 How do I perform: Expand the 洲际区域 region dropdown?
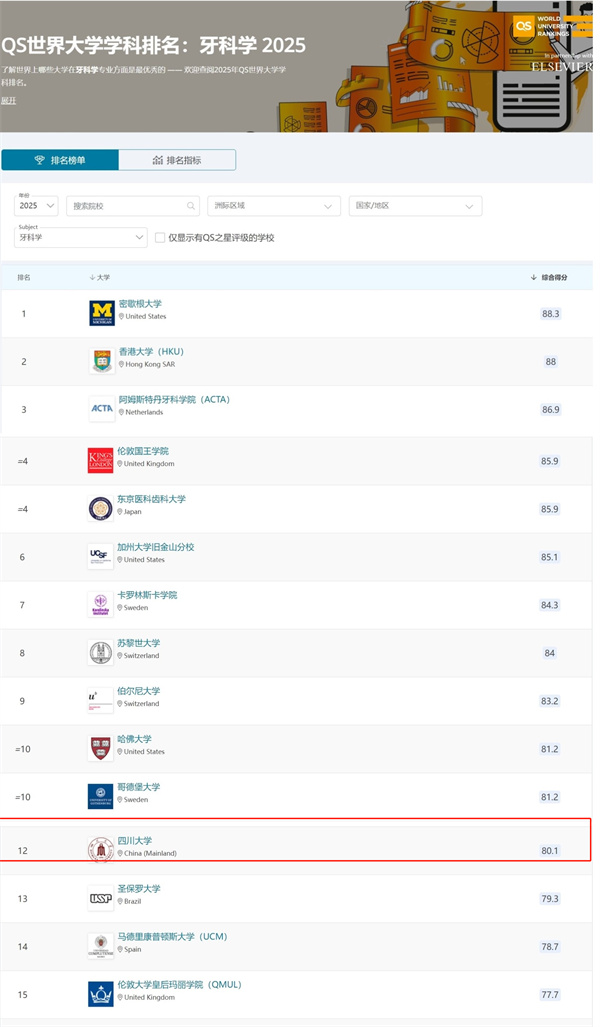(x=274, y=206)
